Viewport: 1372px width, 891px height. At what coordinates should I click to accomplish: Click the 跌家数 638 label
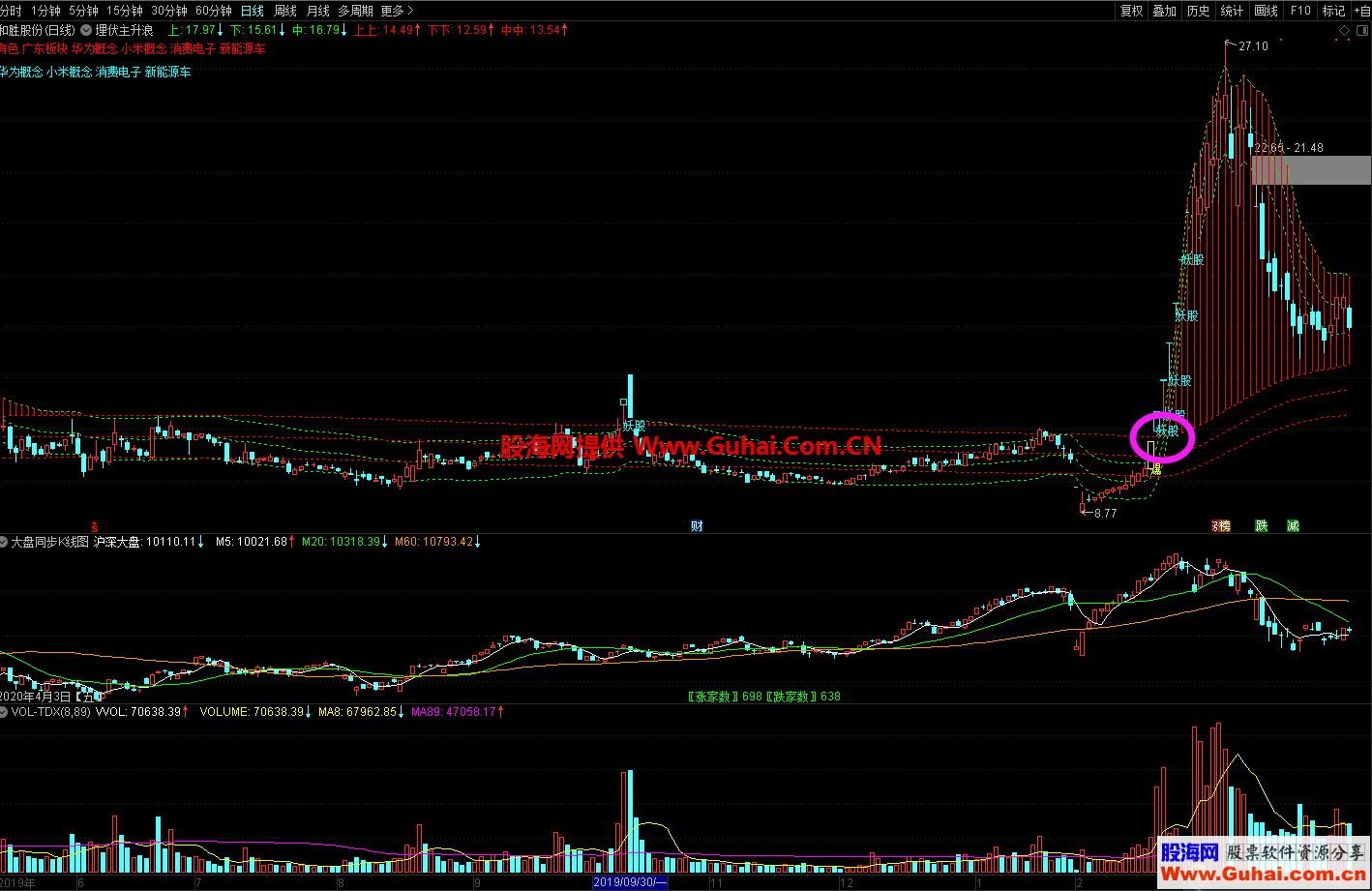click(x=803, y=697)
